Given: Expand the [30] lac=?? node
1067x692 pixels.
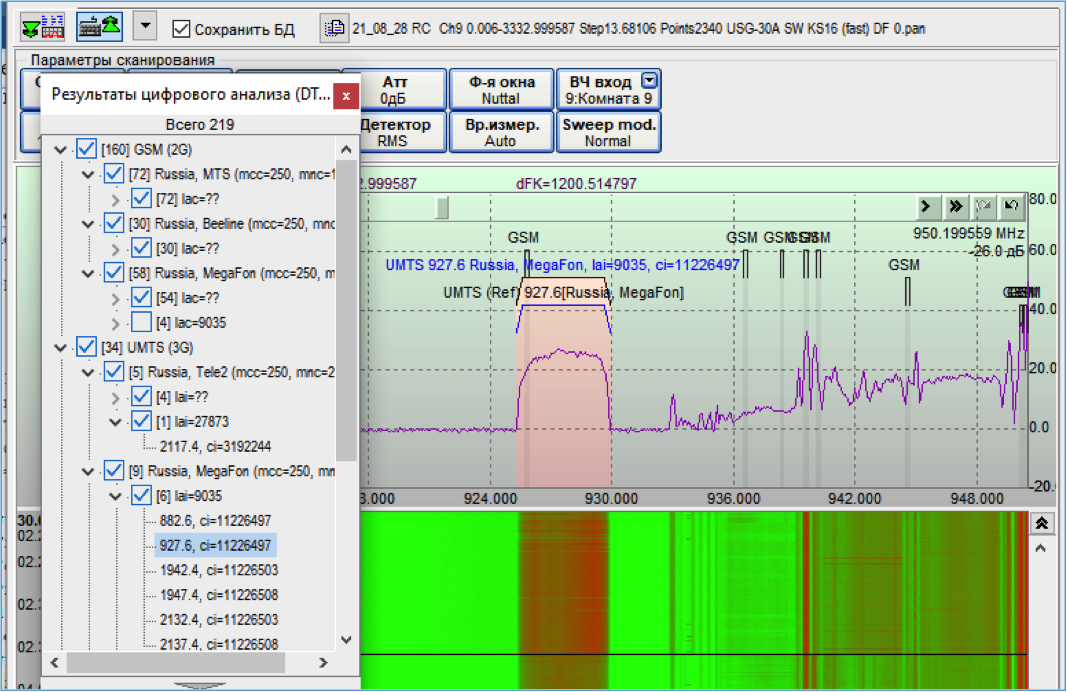Looking at the screenshot, I should tap(116, 249).
